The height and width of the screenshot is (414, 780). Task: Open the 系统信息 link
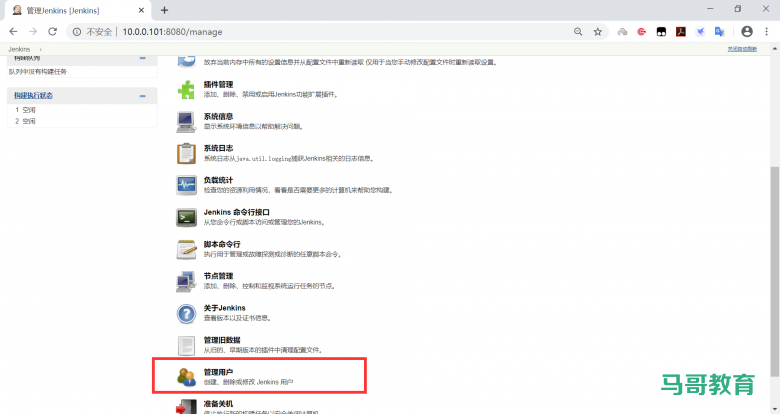[x=218, y=116]
